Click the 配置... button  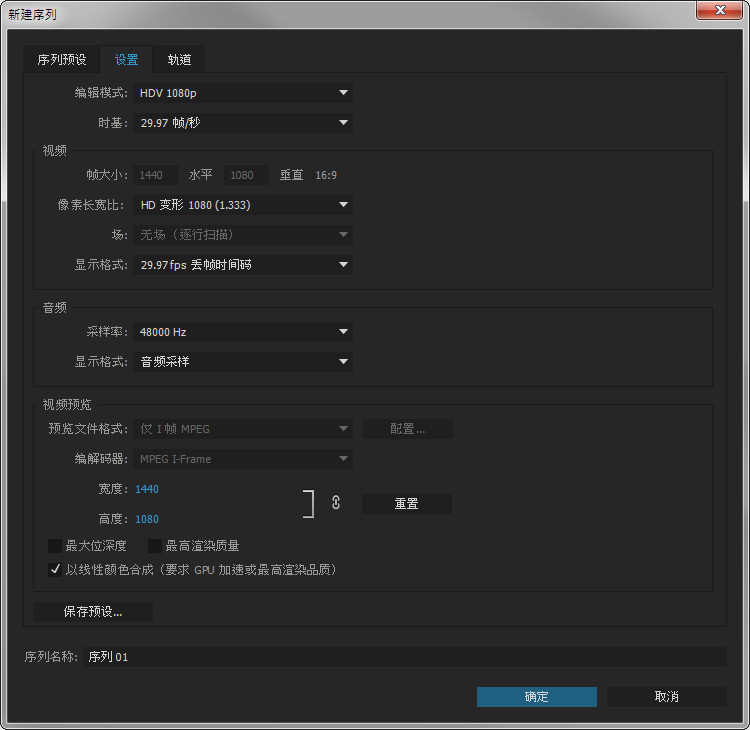click(408, 429)
